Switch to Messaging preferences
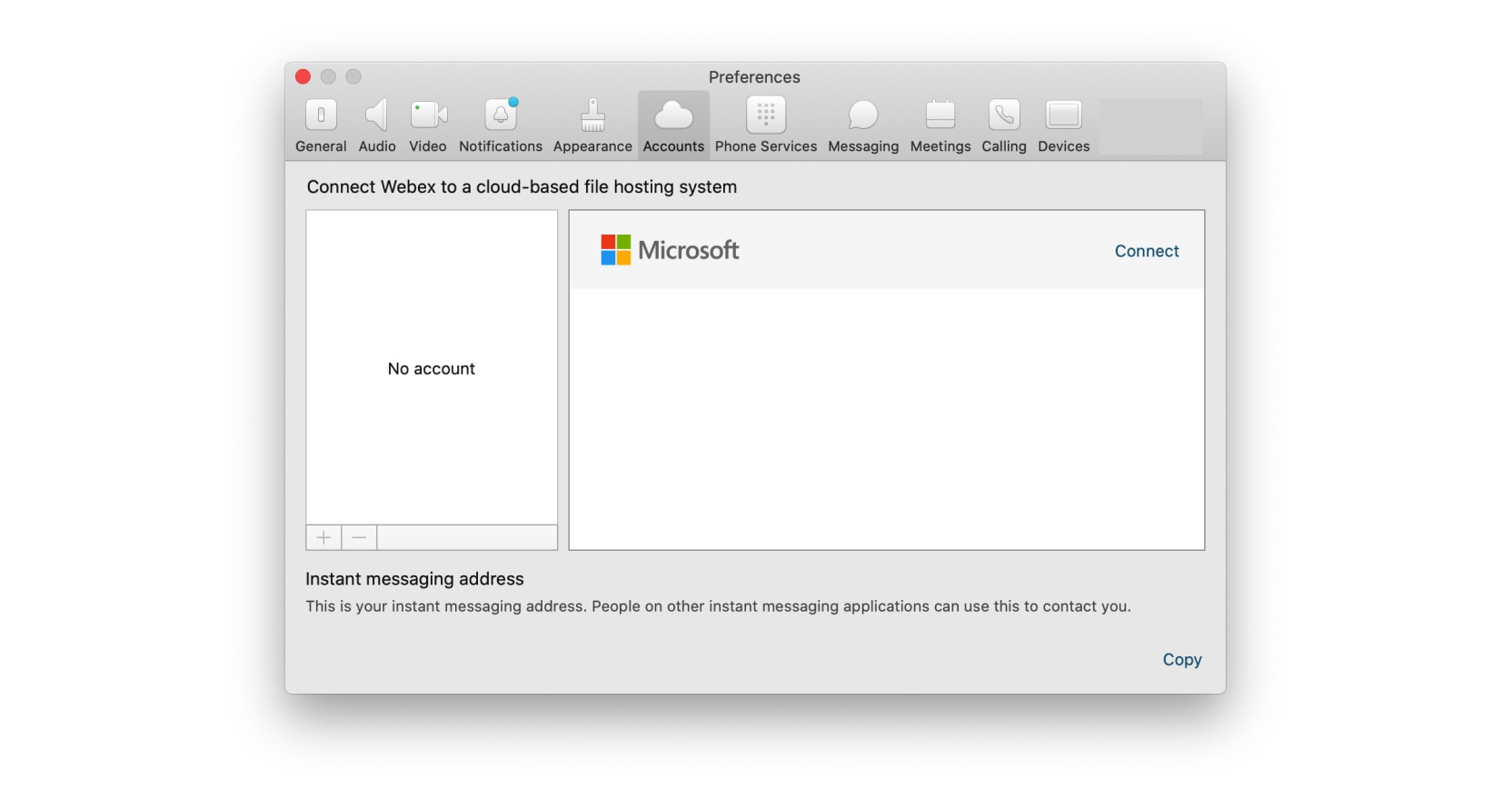This screenshot has width=1512, height=800. [863, 125]
